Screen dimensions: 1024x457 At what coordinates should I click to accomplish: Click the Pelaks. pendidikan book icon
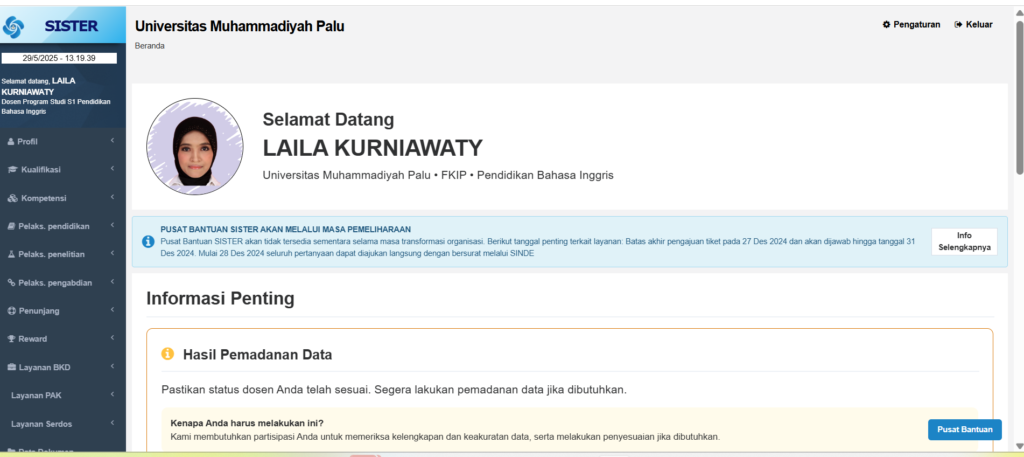coord(11,227)
